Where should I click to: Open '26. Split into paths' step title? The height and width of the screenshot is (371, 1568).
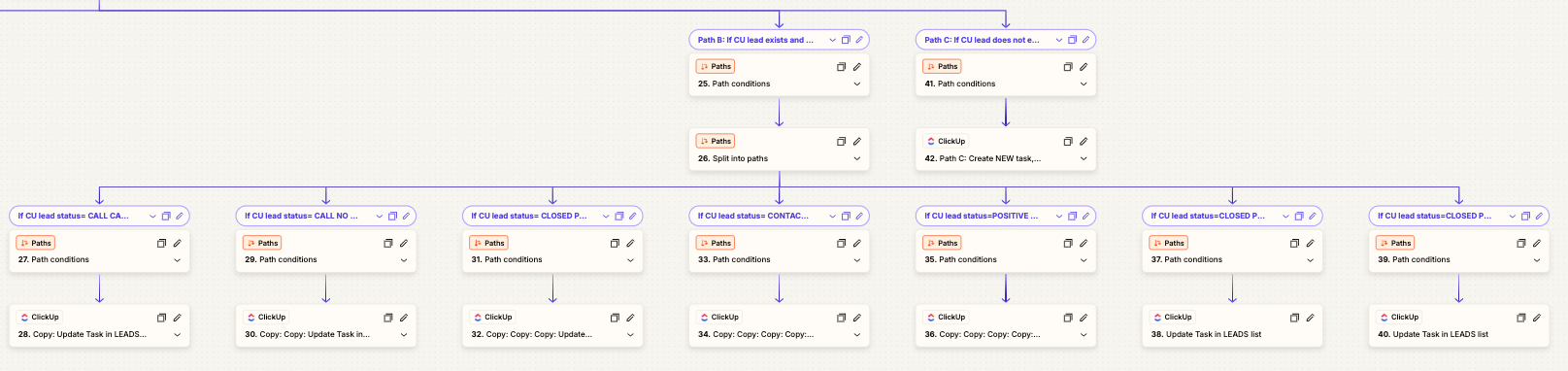(x=733, y=159)
